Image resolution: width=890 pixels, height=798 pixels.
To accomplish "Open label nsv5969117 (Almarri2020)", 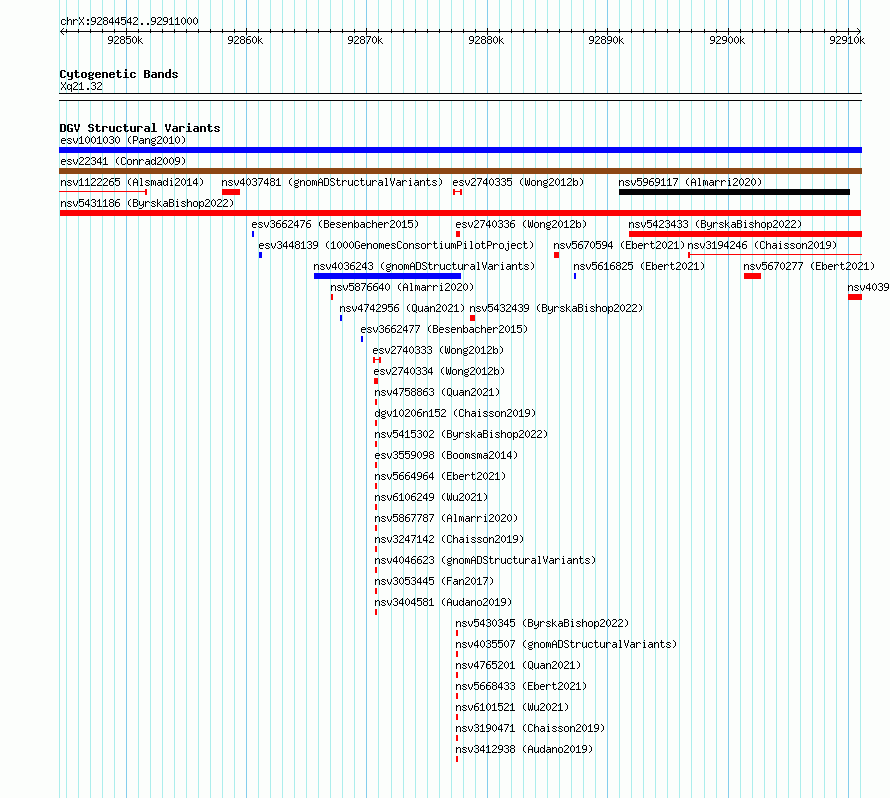I will point(690,182).
